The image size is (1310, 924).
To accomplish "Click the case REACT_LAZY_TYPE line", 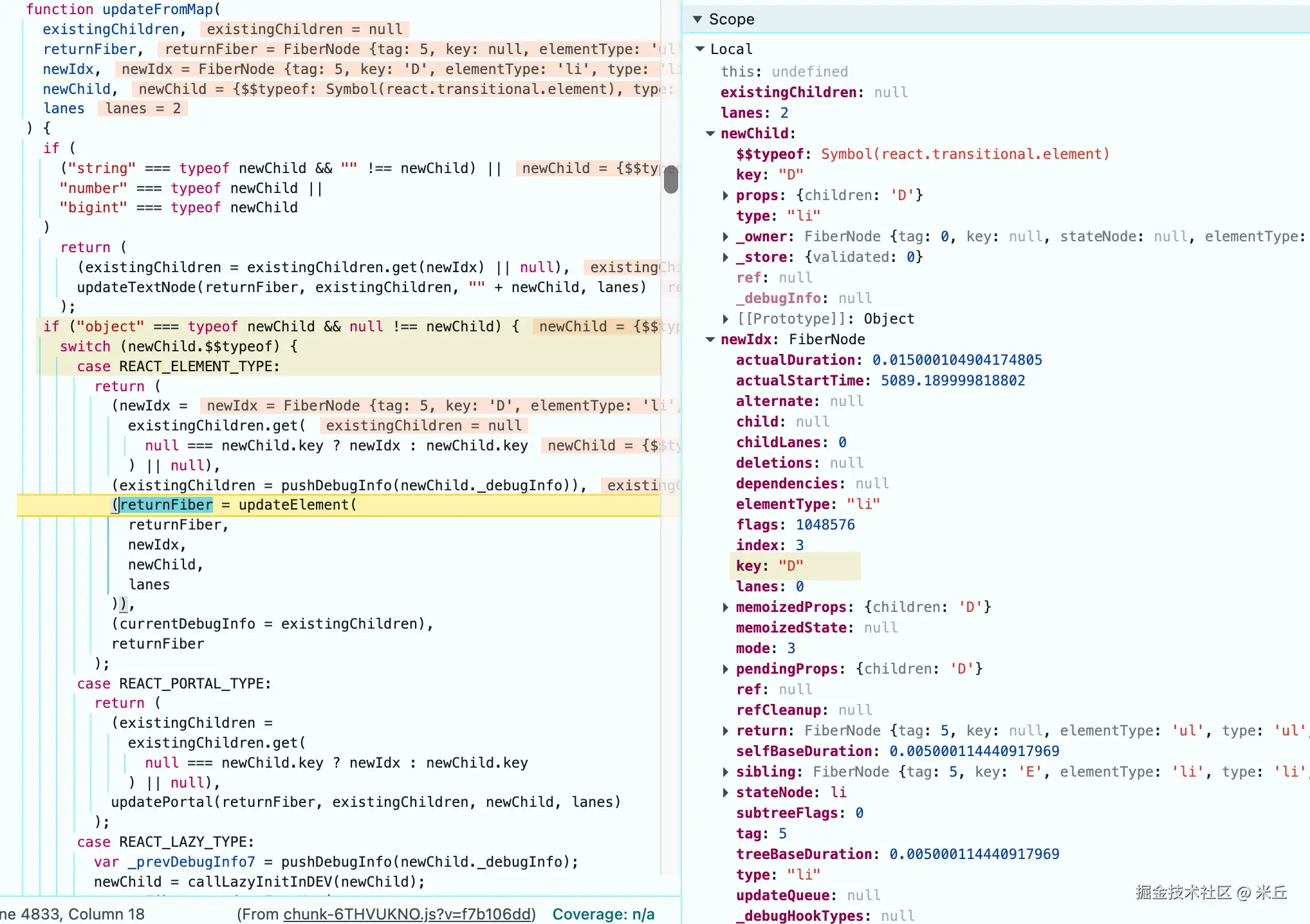I will click(x=165, y=842).
